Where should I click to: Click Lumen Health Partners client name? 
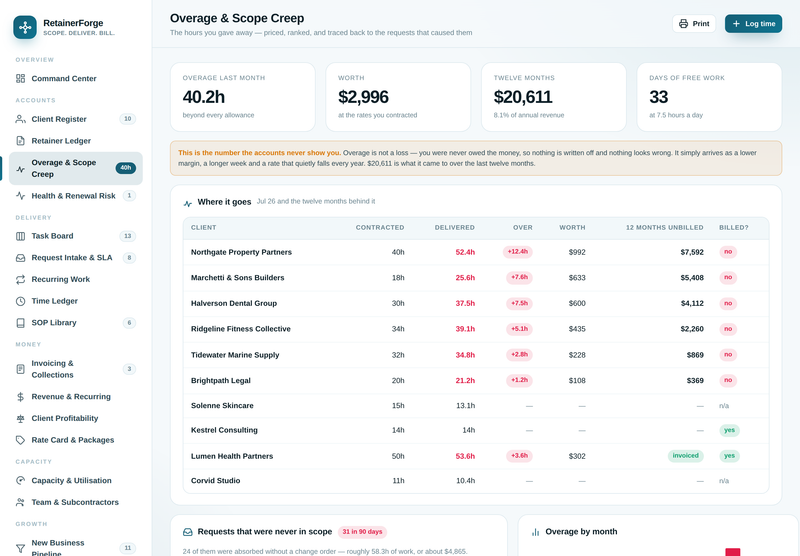click(x=232, y=456)
